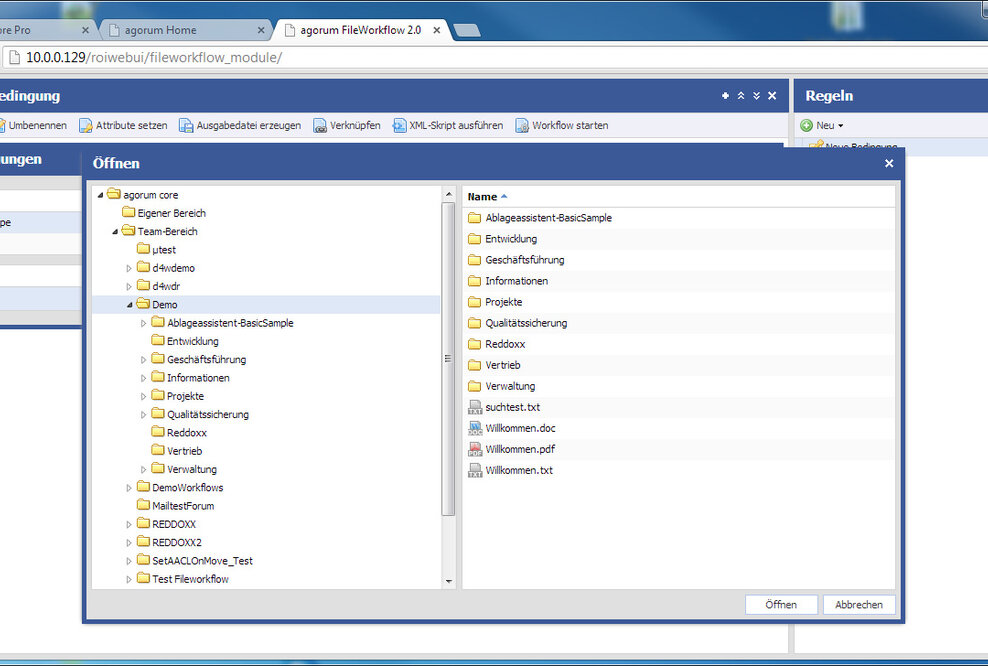This screenshot has width=988, height=666.
Task: Click the Attribute setzen toolbar icon
Action: [x=86, y=126]
